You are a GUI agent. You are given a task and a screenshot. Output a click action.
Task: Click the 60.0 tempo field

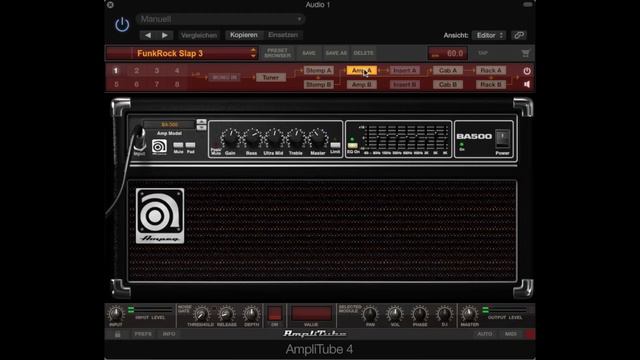point(447,53)
